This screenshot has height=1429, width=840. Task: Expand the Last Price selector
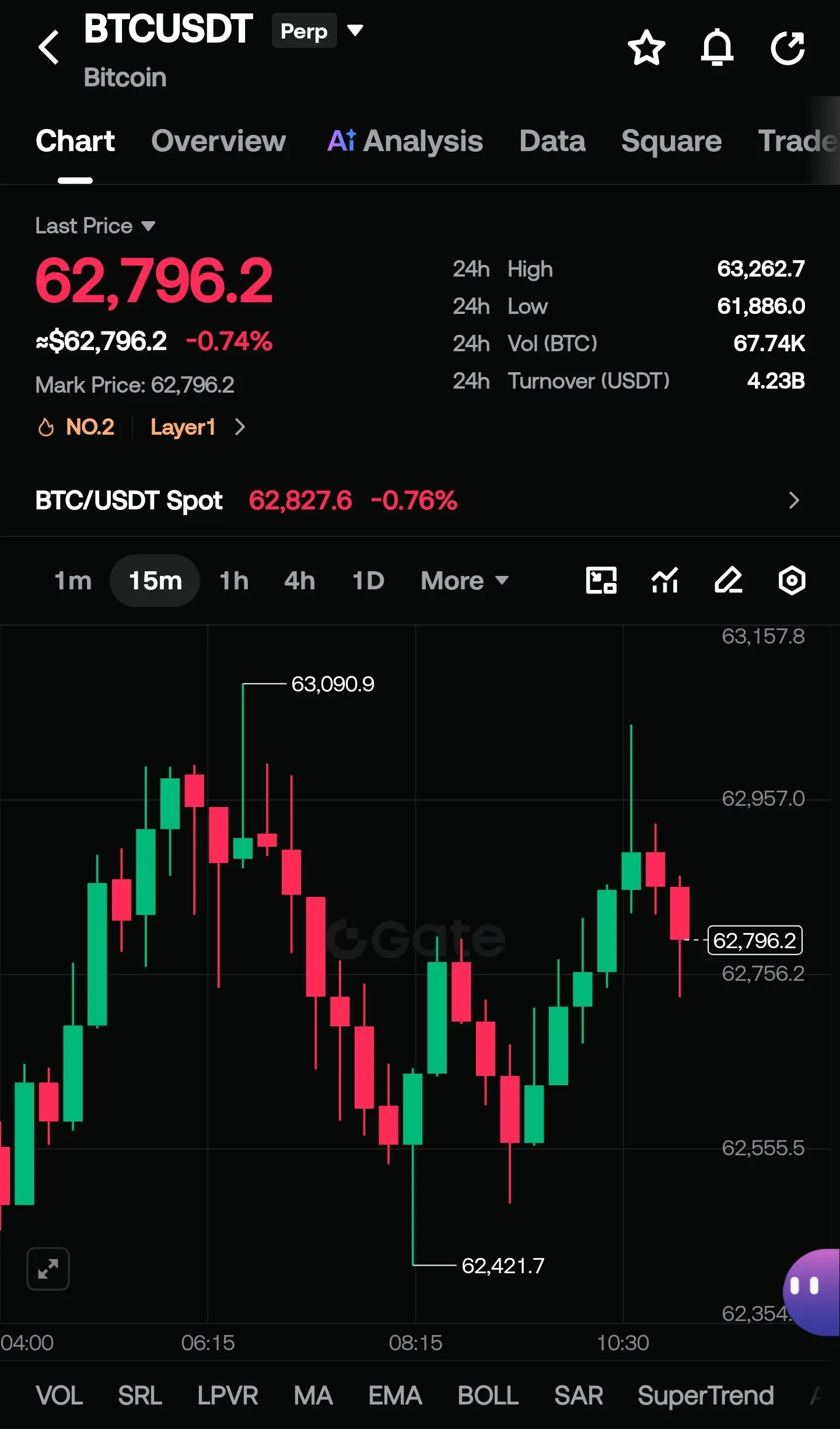(x=95, y=226)
